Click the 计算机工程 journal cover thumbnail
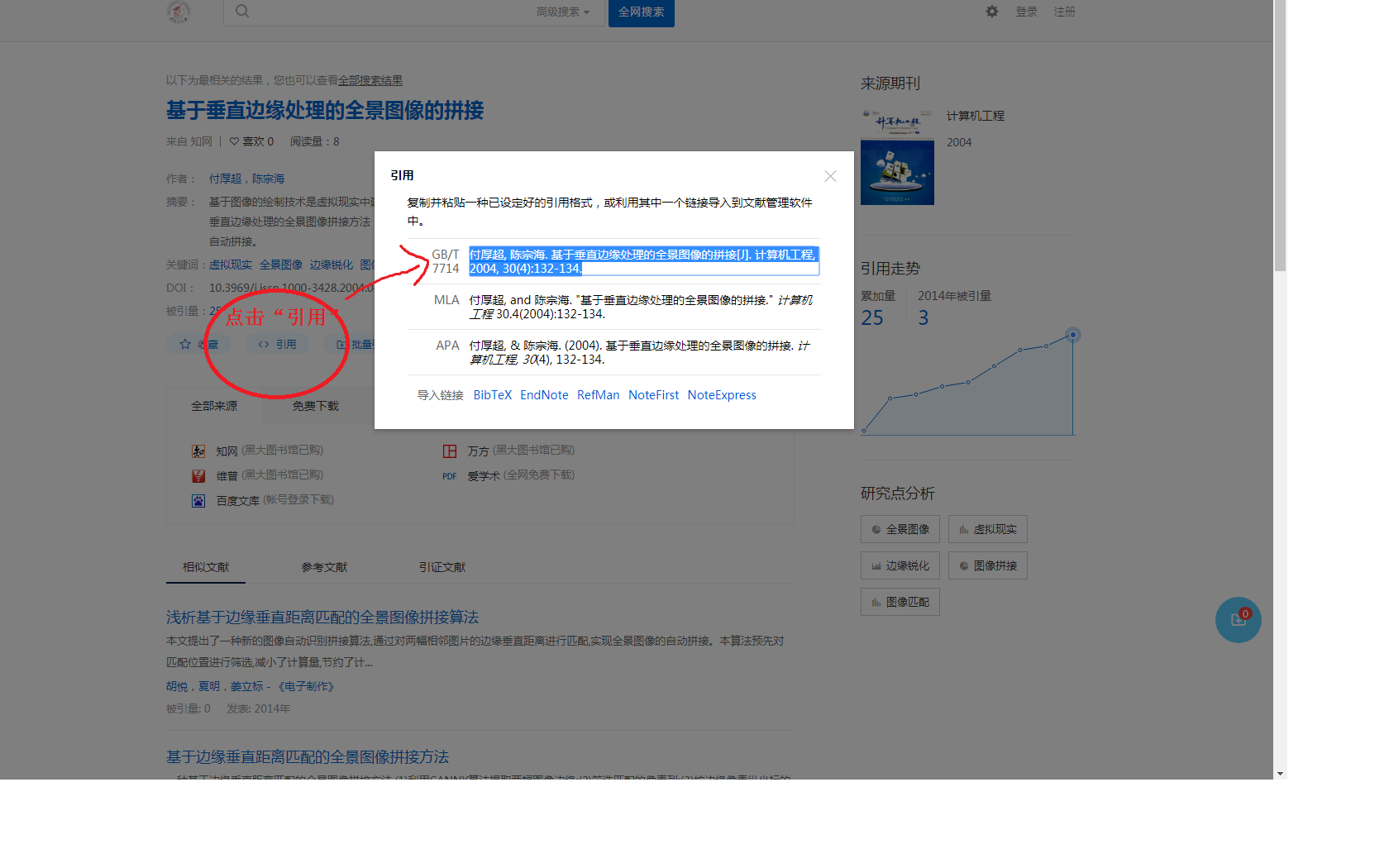1389x868 pixels. (897, 156)
